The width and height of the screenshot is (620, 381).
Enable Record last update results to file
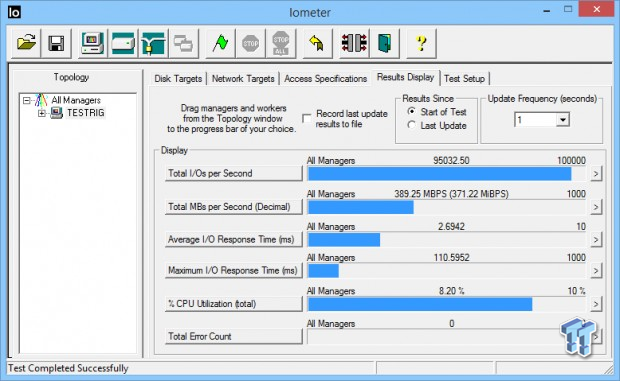[x=307, y=119]
